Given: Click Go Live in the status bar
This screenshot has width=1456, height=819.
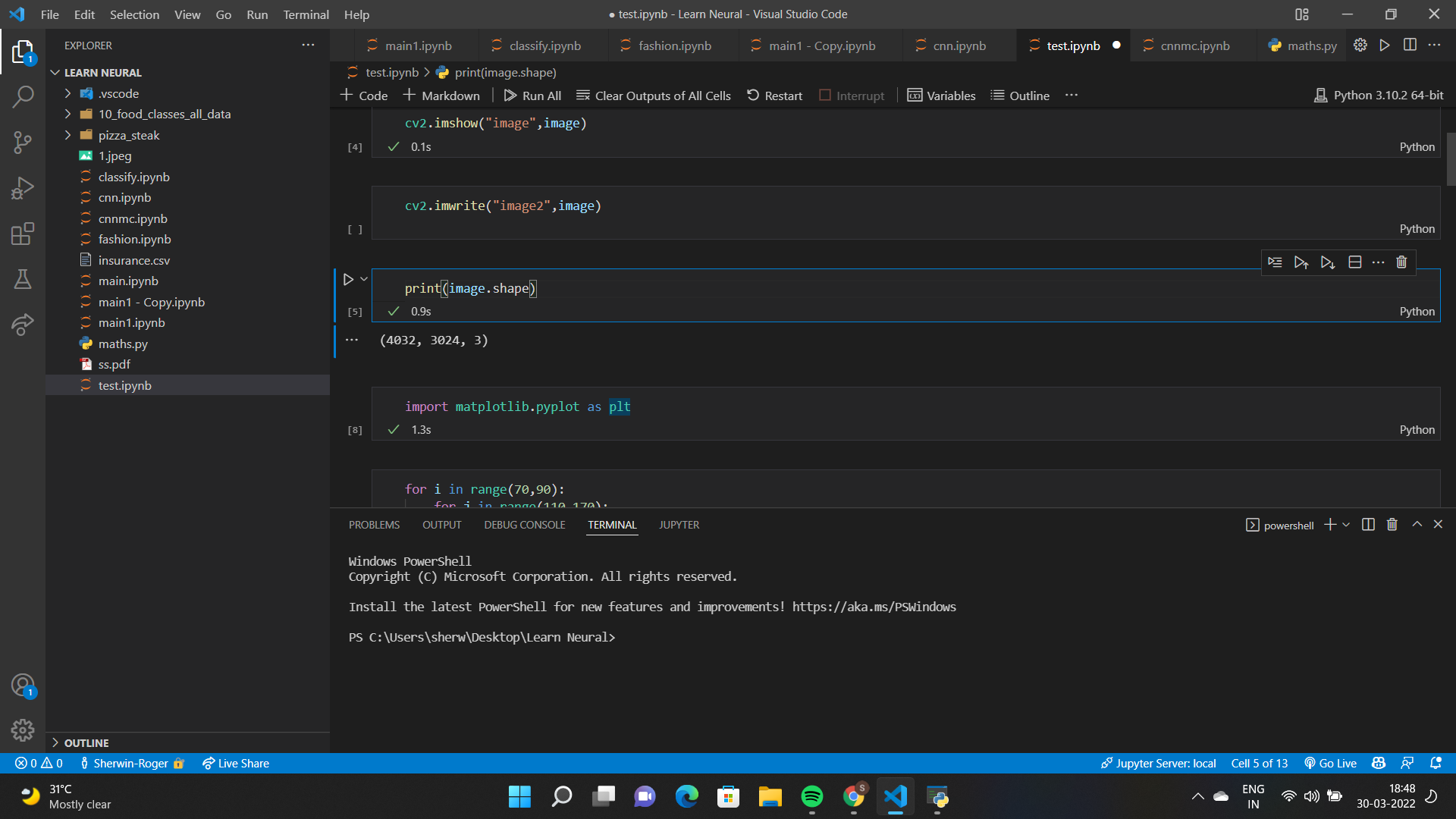Looking at the screenshot, I should pyautogui.click(x=1330, y=764).
